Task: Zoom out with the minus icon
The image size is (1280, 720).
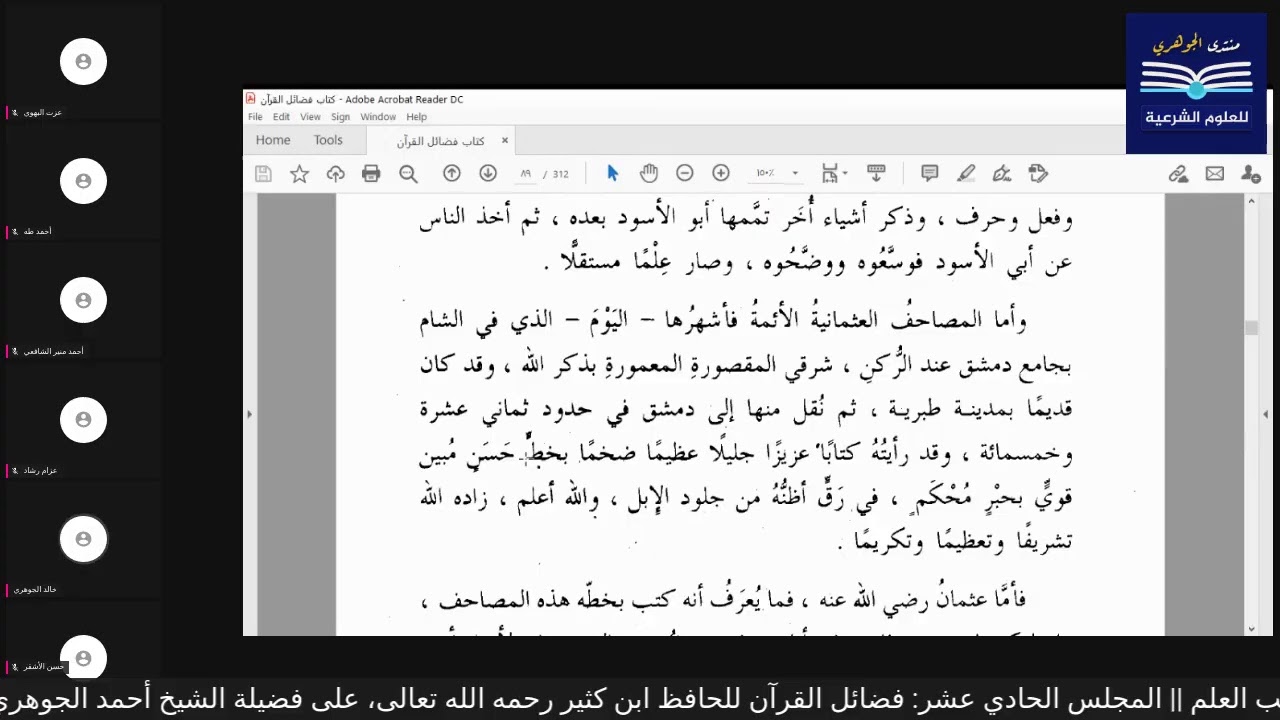Action: point(685,173)
